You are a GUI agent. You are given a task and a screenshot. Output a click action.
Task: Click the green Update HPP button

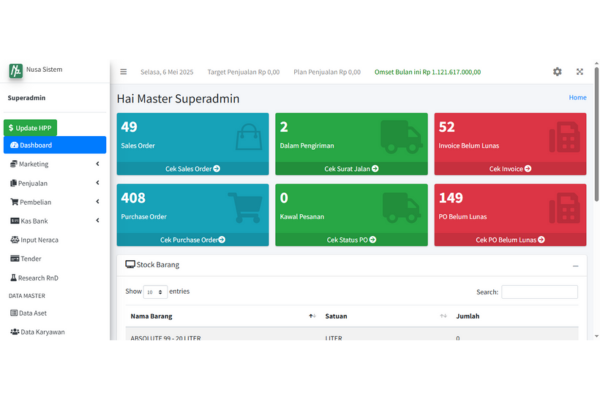(x=31, y=128)
